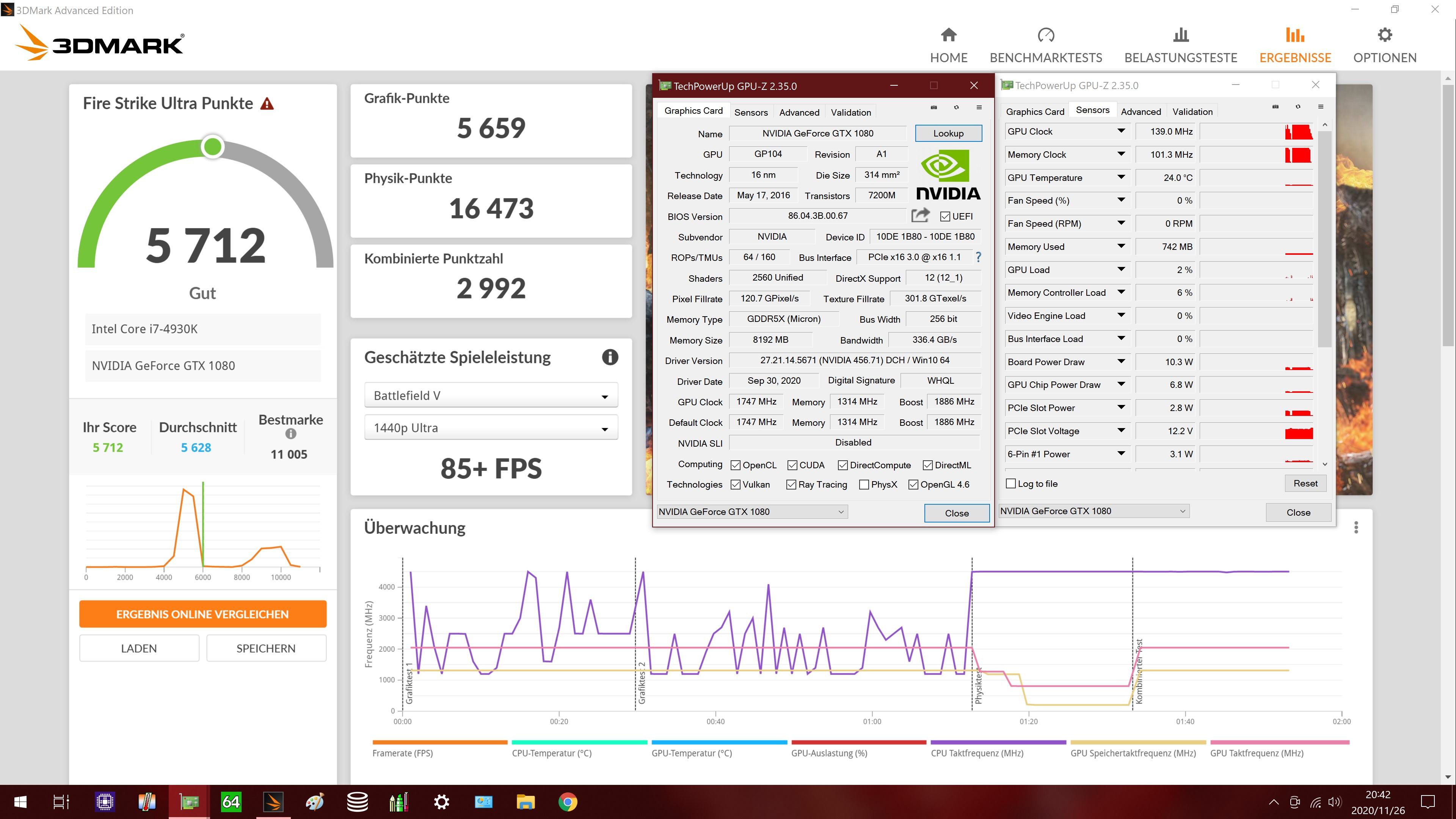Open AIDA64 taskbar icon

[231, 802]
